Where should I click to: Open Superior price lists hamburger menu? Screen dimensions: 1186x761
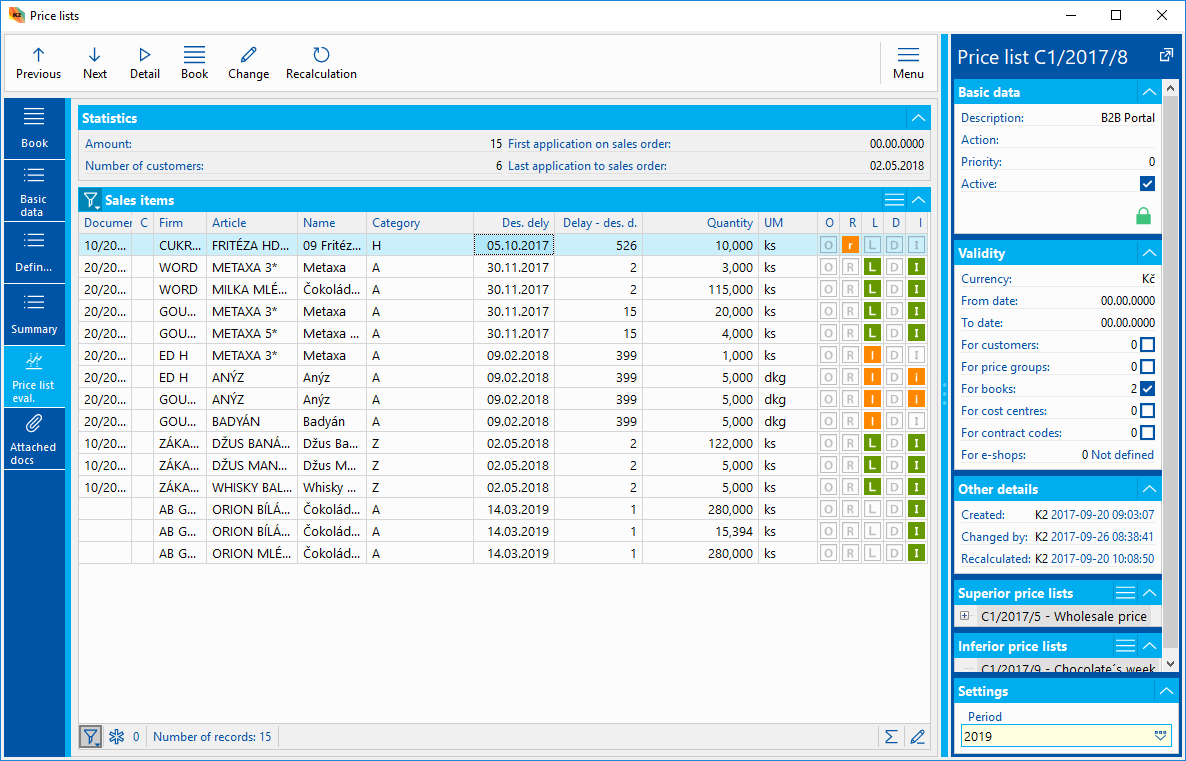pos(1125,592)
